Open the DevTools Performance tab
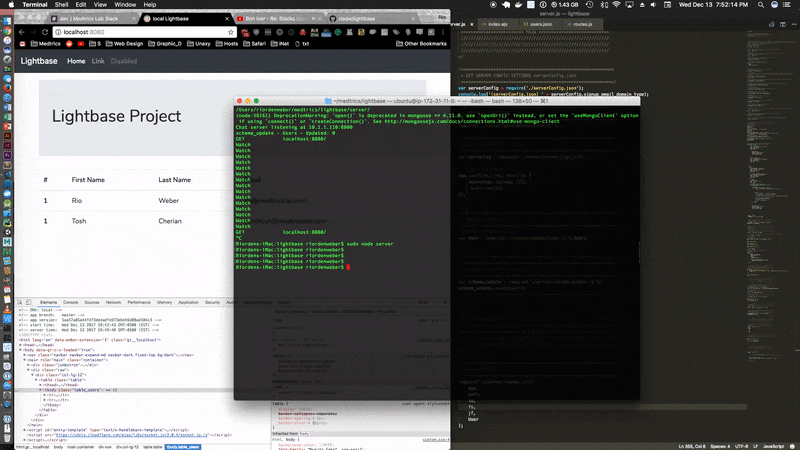Image resolution: width=800 pixels, height=450 pixels. pos(139,303)
